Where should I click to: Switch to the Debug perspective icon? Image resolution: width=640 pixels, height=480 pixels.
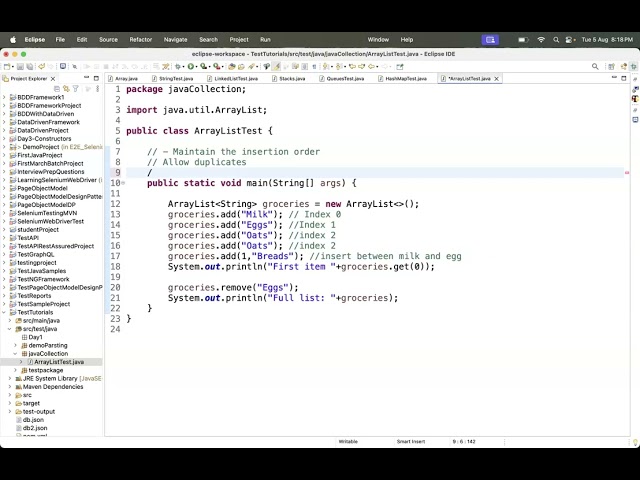(633, 67)
